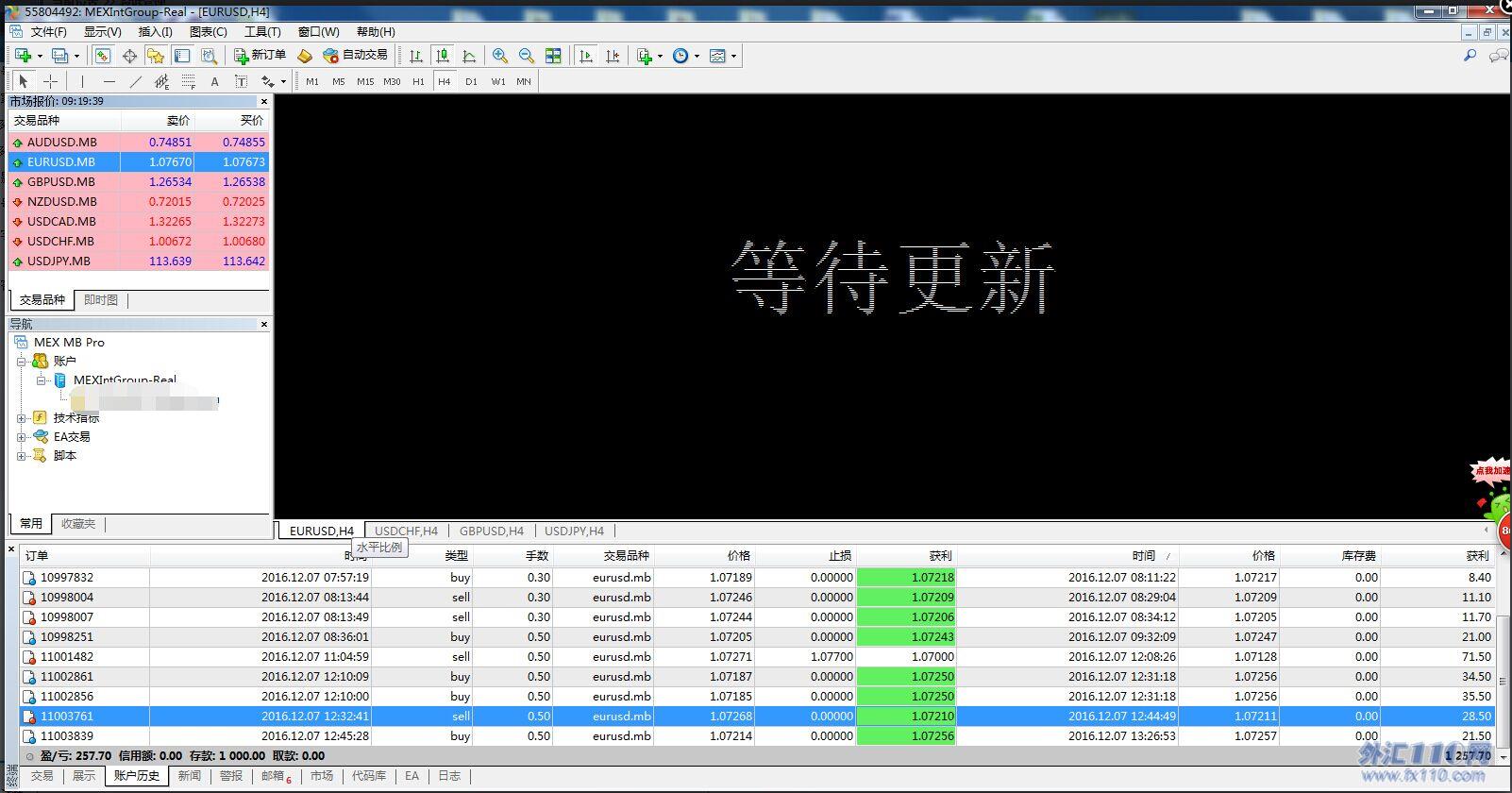Image resolution: width=1512 pixels, height=793 pixels.
Task: Expand the 脚本 tree node
Action: click(21, 455)
